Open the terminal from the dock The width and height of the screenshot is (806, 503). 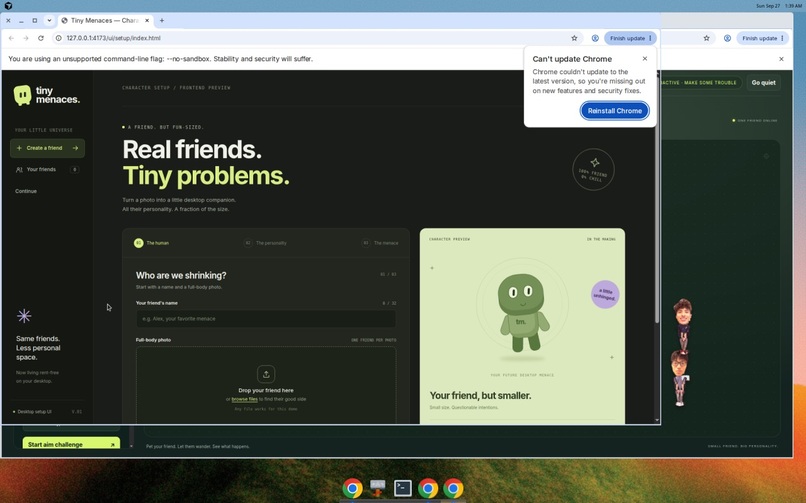(402, 488)
